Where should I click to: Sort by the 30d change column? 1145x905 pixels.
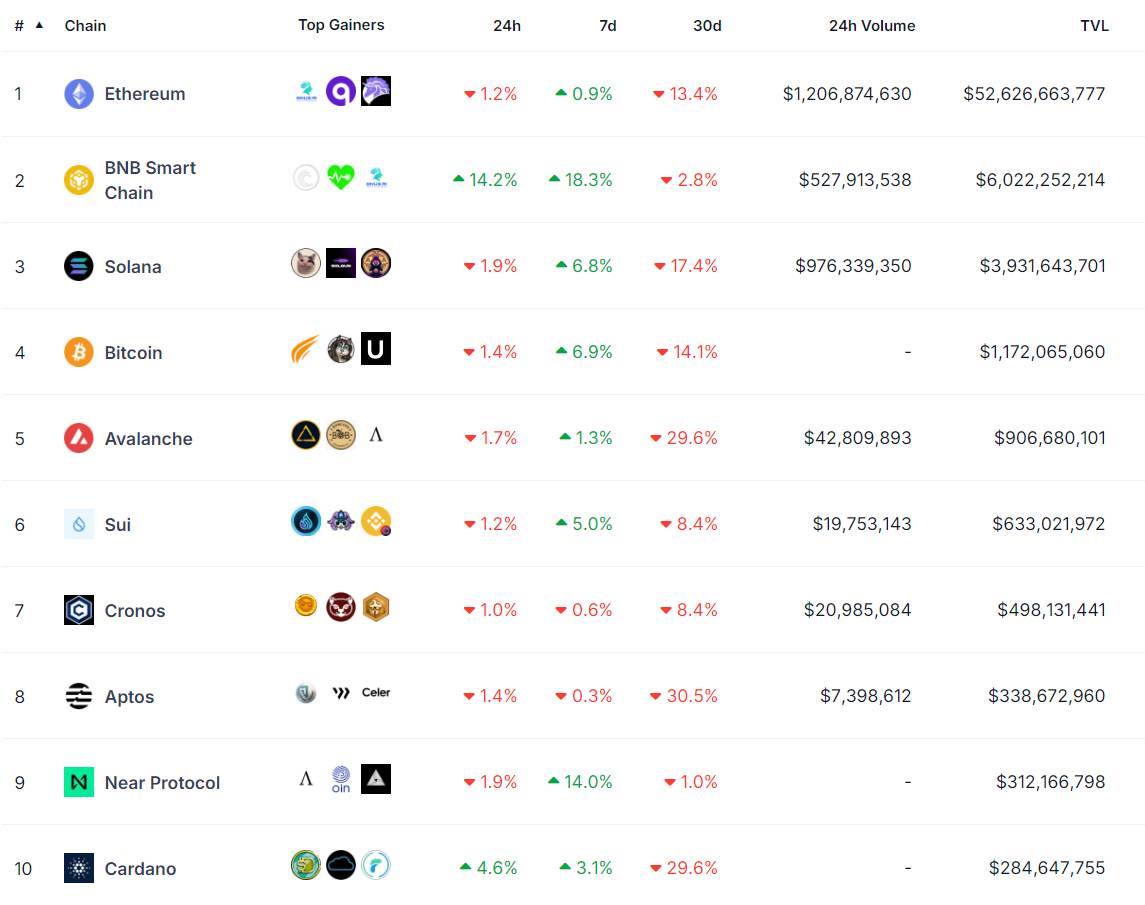707,26
